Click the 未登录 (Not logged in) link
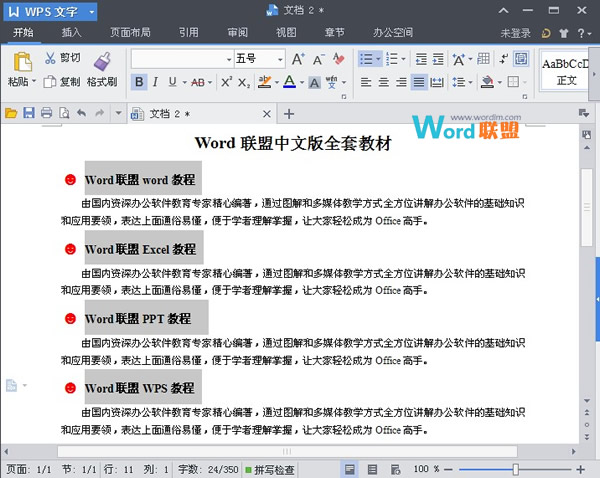Viewport: 600px width, 478px height. (x=515, y=33)
